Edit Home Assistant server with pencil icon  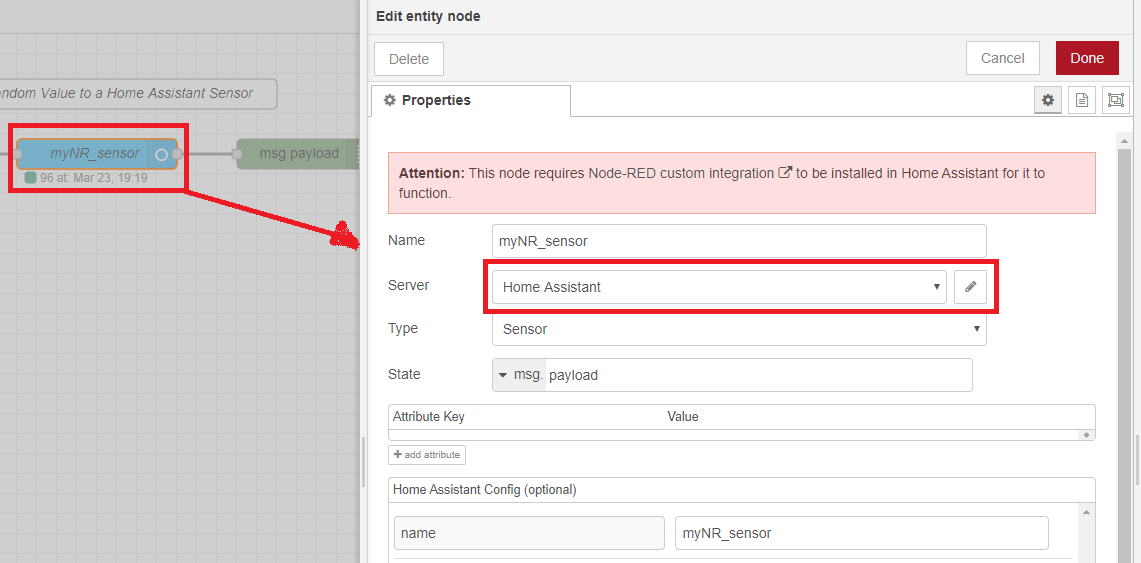pos(970,287)
